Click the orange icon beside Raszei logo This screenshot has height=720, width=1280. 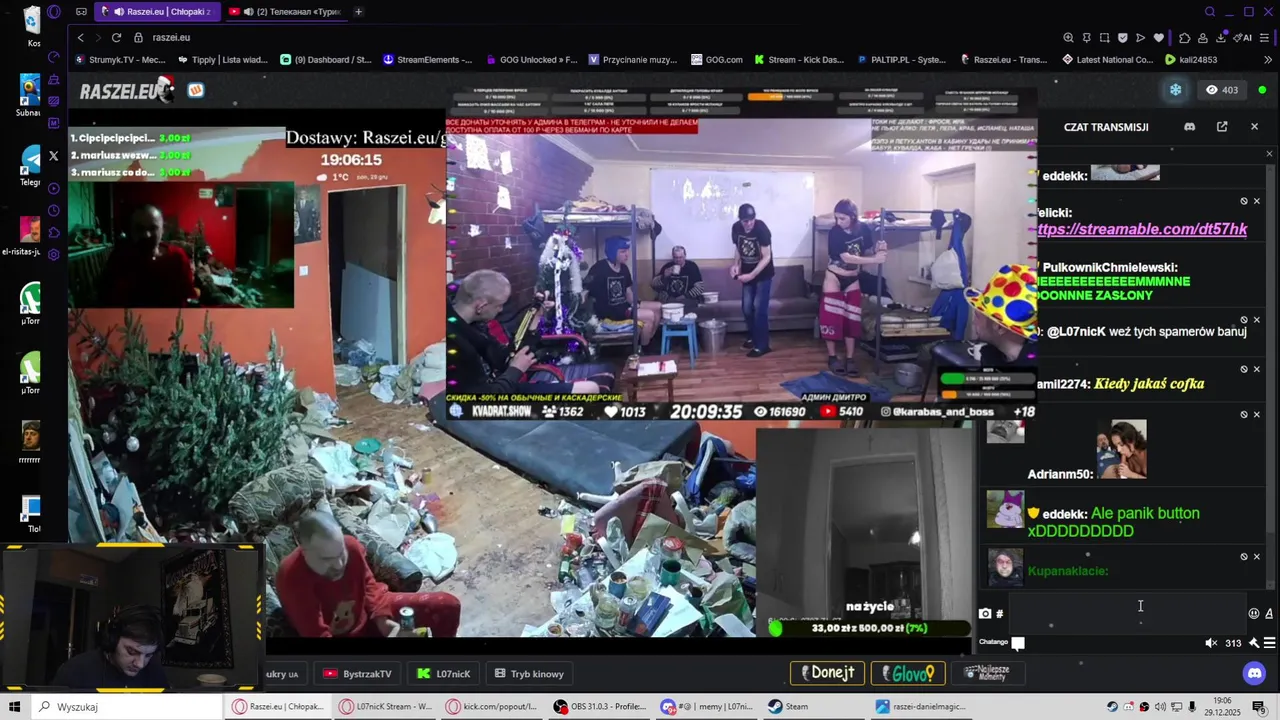[196, 90]
